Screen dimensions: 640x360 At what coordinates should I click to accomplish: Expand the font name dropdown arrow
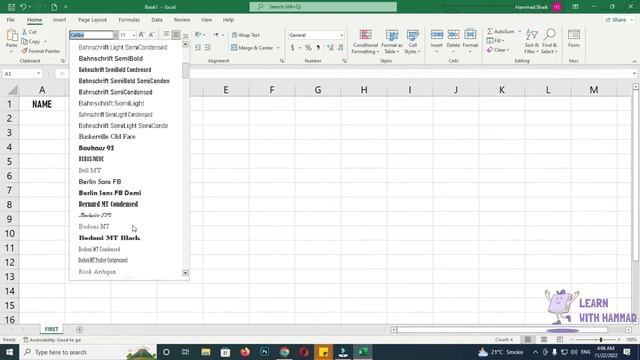coord(116,35)
